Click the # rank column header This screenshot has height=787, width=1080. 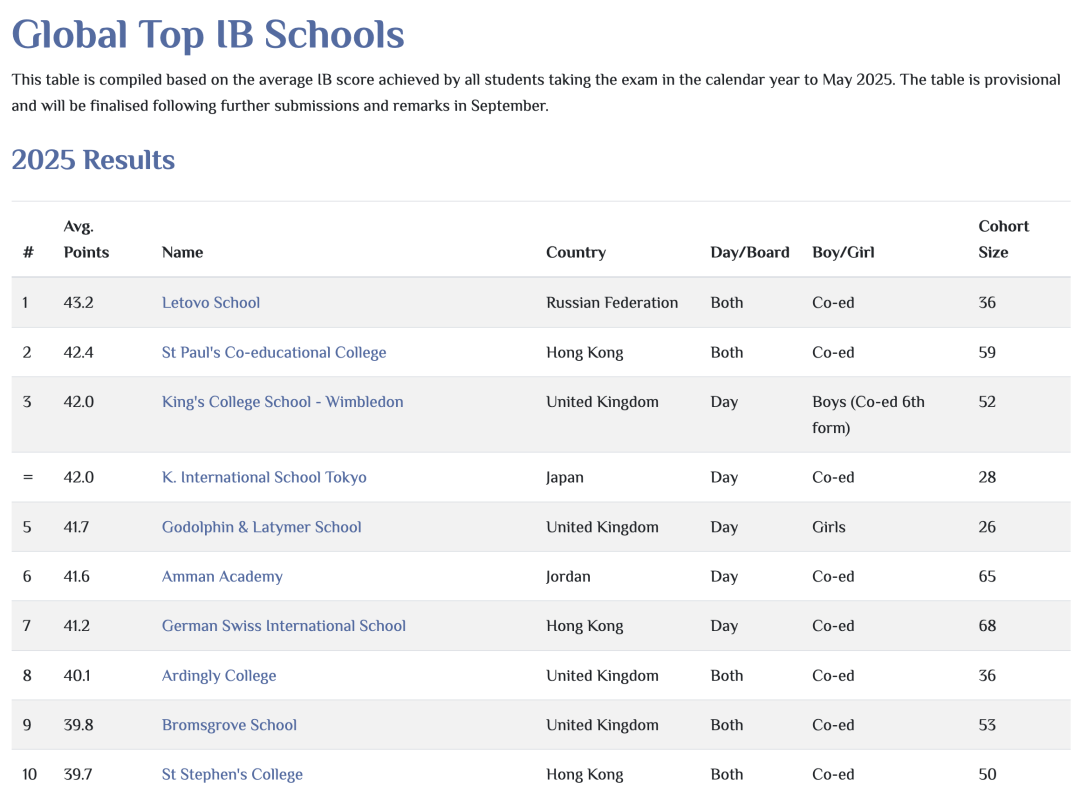28,253
